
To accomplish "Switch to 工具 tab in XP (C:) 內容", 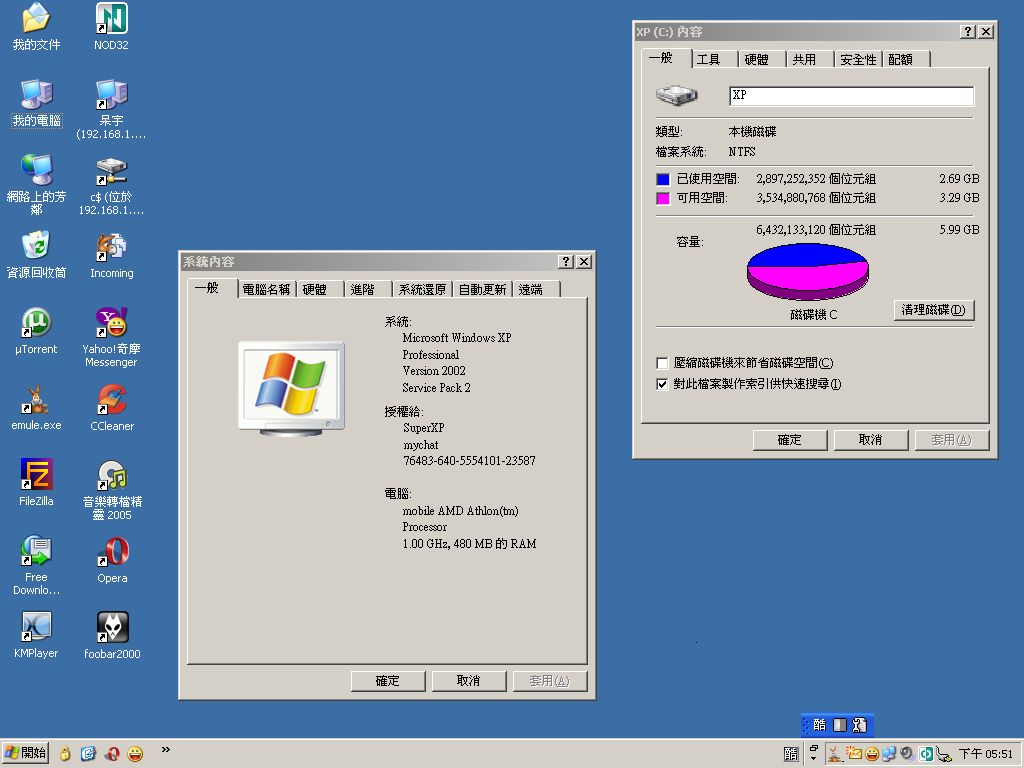I will click(x=709, y=59).
